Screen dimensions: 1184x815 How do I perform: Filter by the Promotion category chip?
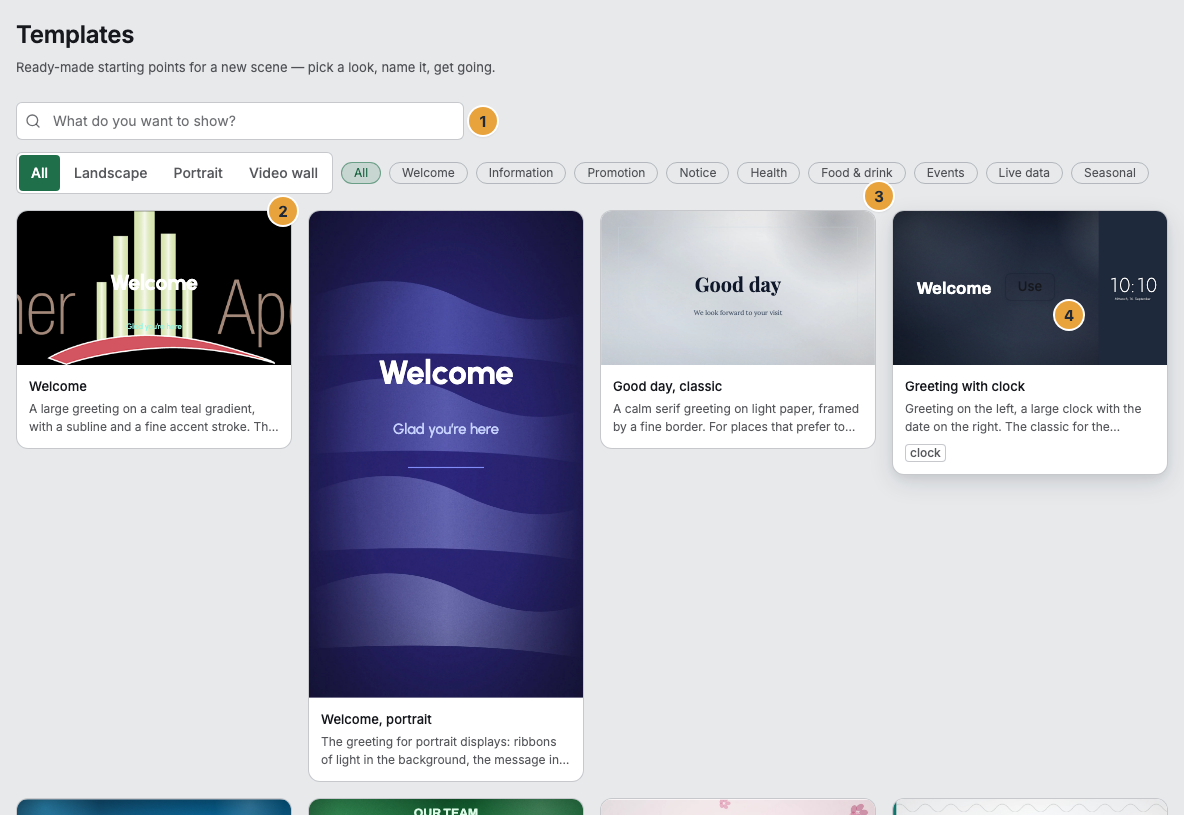tap(616, 173)
